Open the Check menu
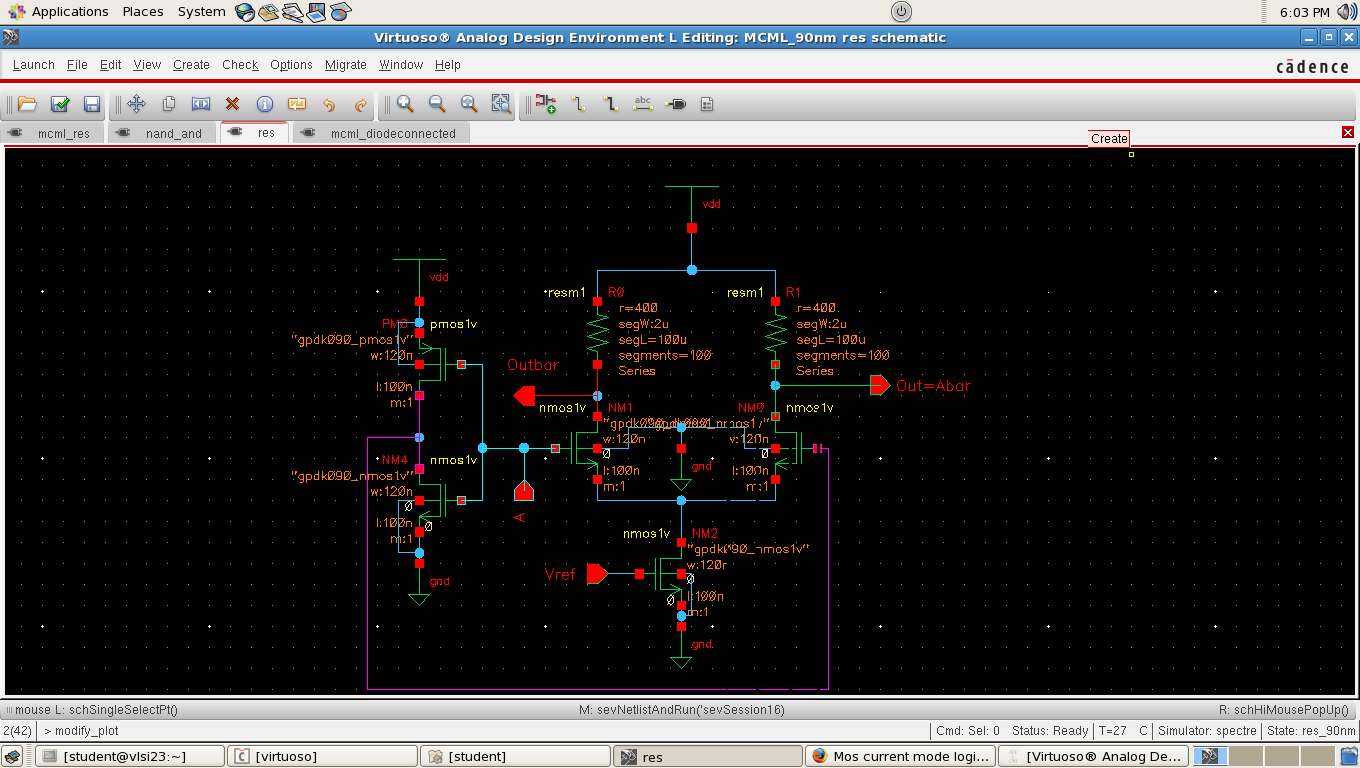This screenshot has width=1360, height=768. (x=240, y=65)
